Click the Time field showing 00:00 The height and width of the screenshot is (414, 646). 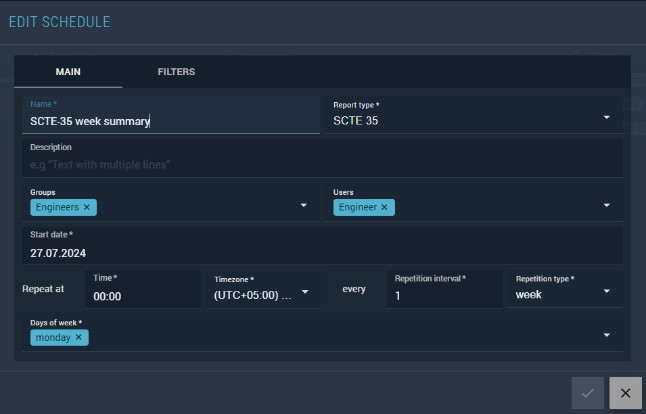[x=143, y=296]
